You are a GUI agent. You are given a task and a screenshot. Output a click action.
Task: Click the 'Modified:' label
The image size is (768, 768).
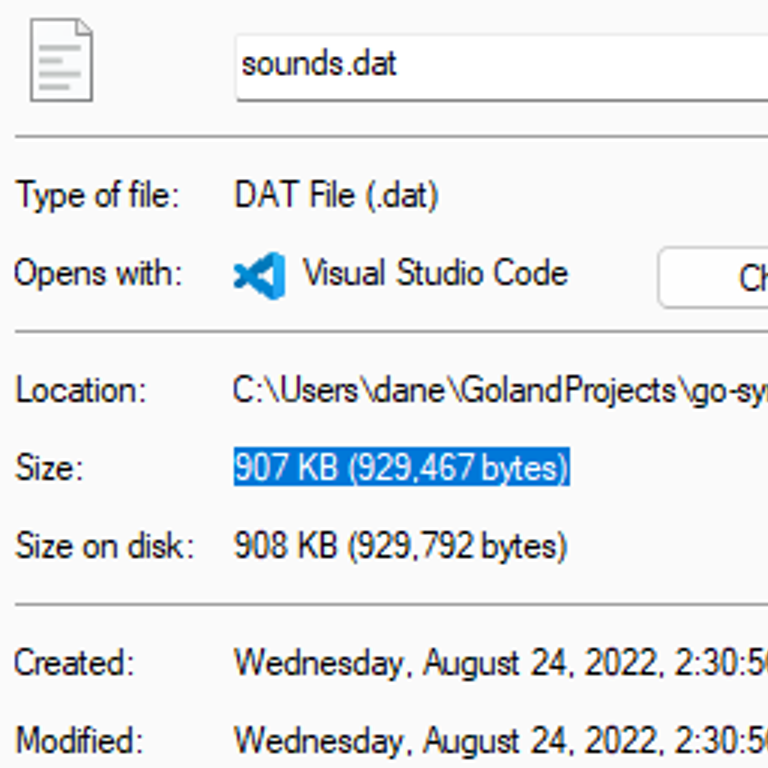pyautogui.click(x=79, y=741)
